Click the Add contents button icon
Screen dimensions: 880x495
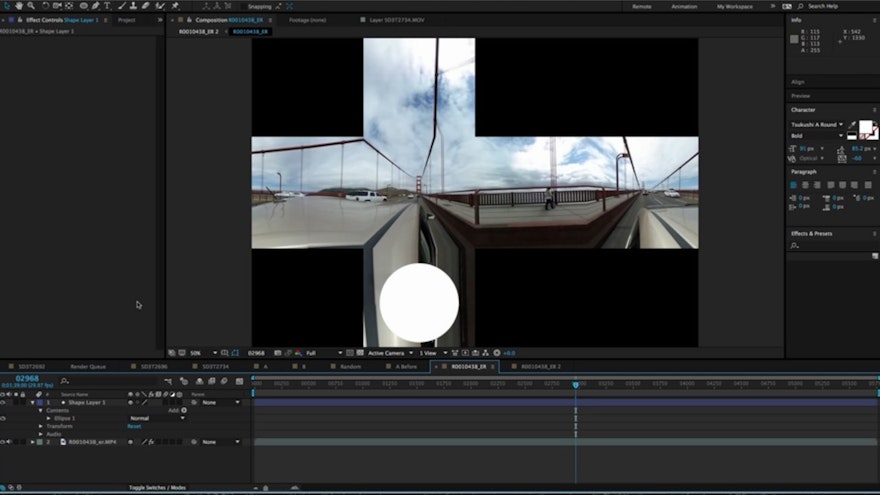point(183,410)
